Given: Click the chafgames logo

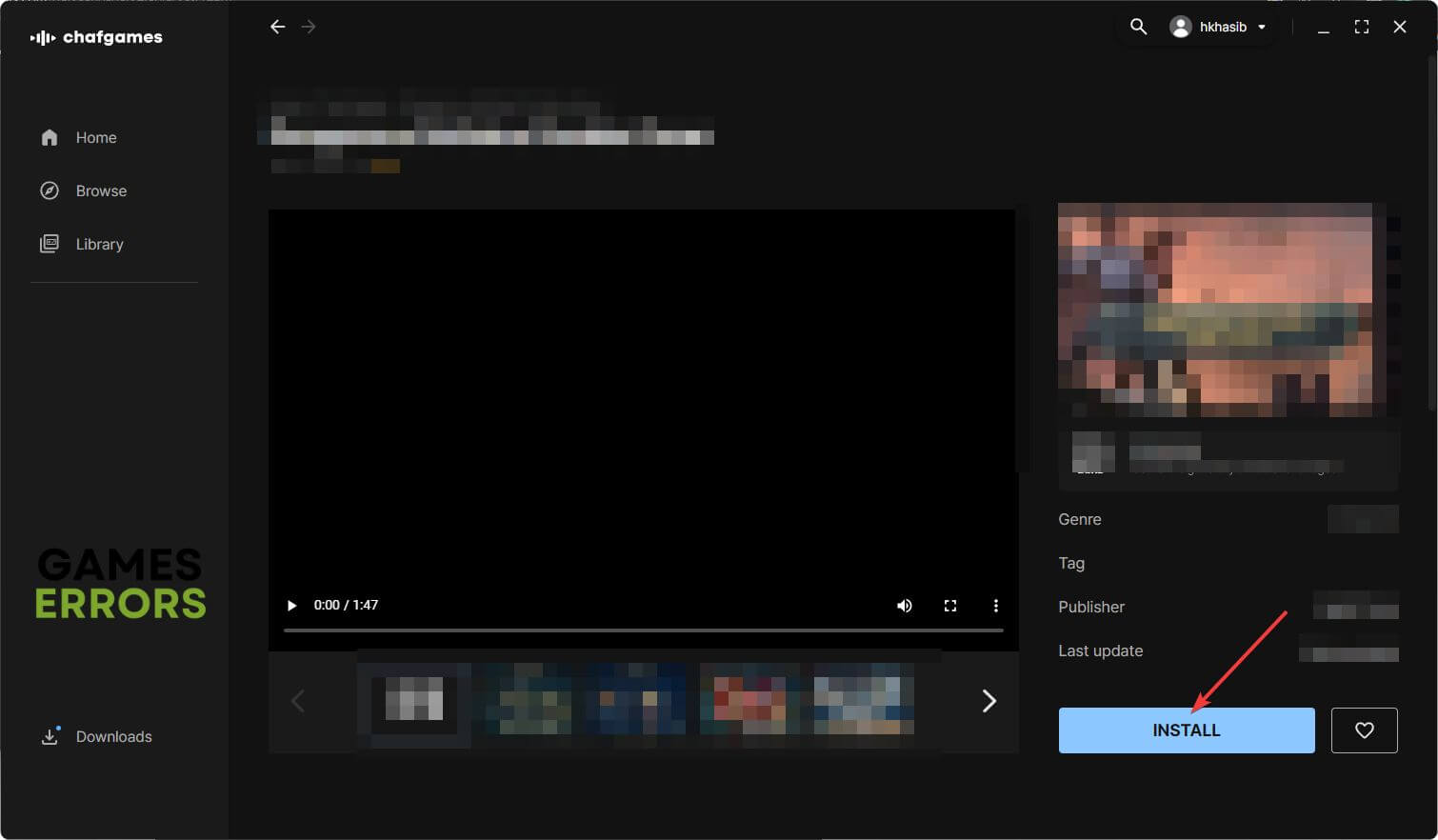Looking at the screenshot, I should pos(96,37).
